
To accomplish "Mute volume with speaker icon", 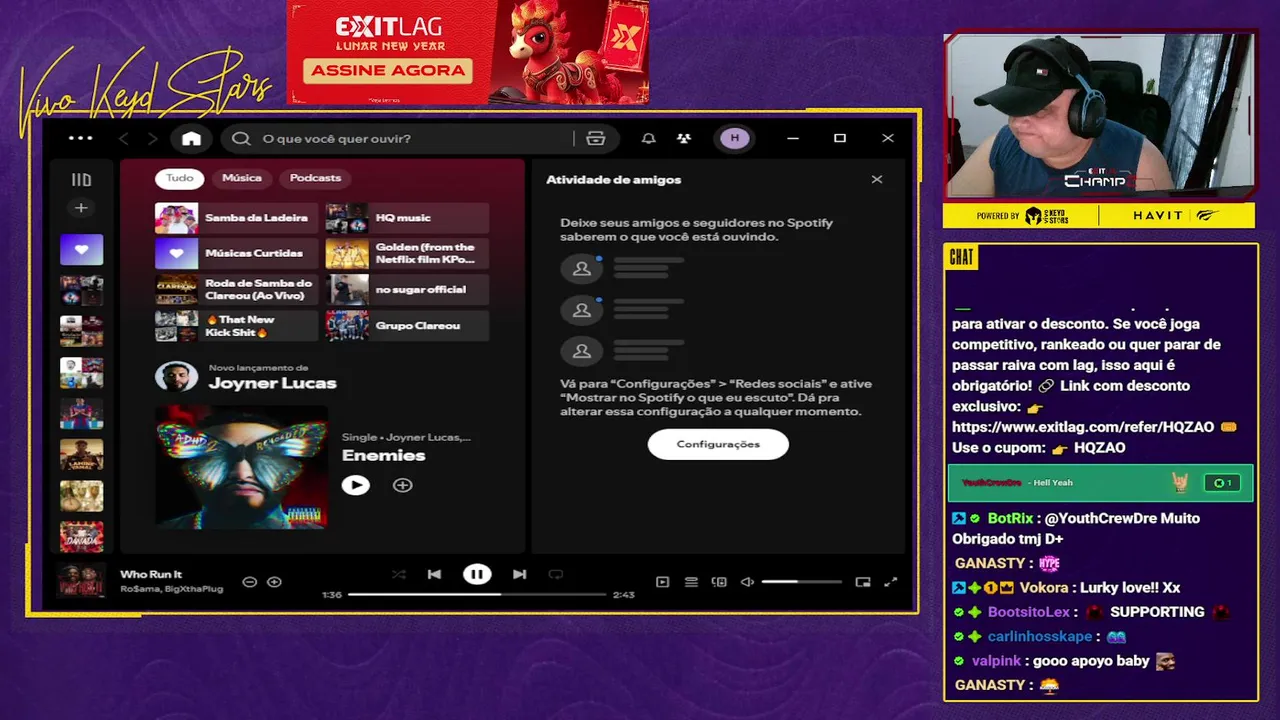I will (747, 582).
